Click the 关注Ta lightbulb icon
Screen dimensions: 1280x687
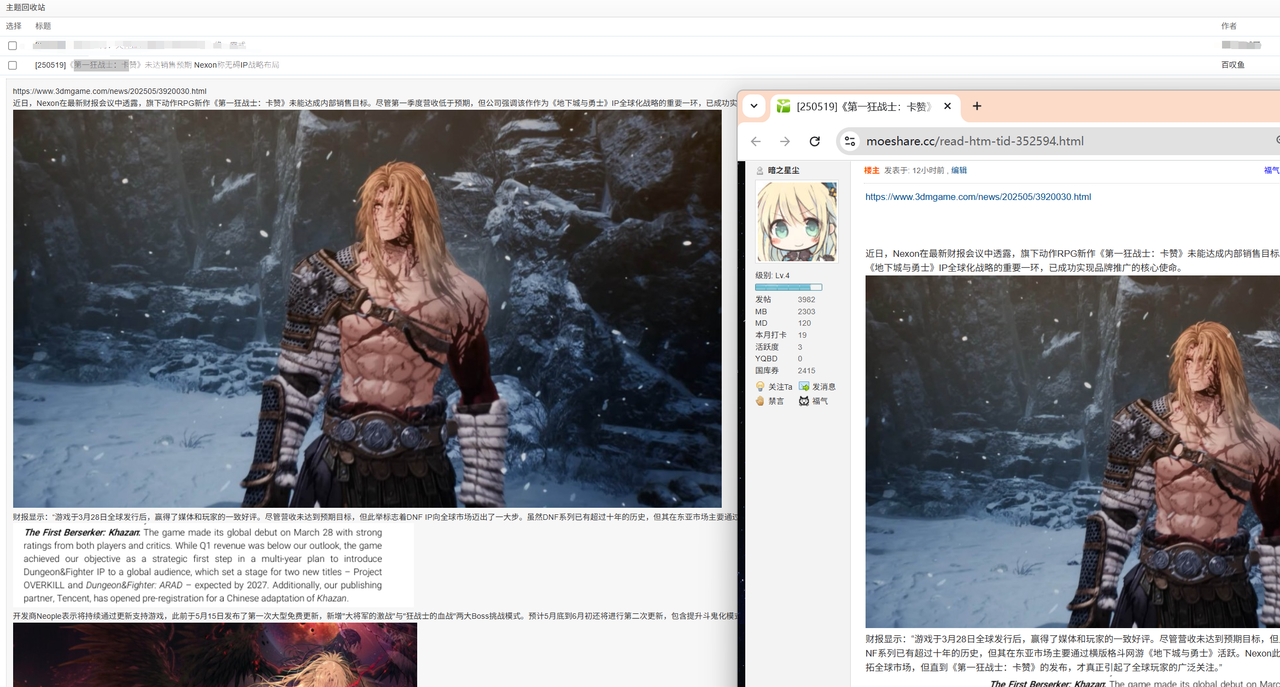(760, 387)
